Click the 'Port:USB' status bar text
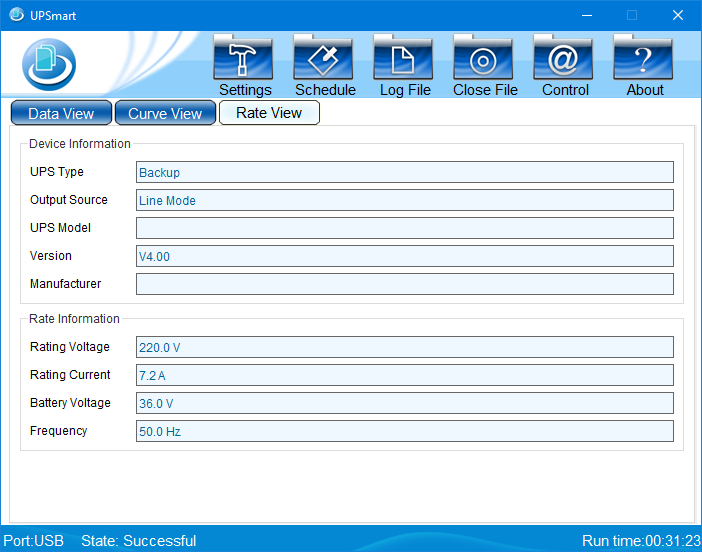 34,540
